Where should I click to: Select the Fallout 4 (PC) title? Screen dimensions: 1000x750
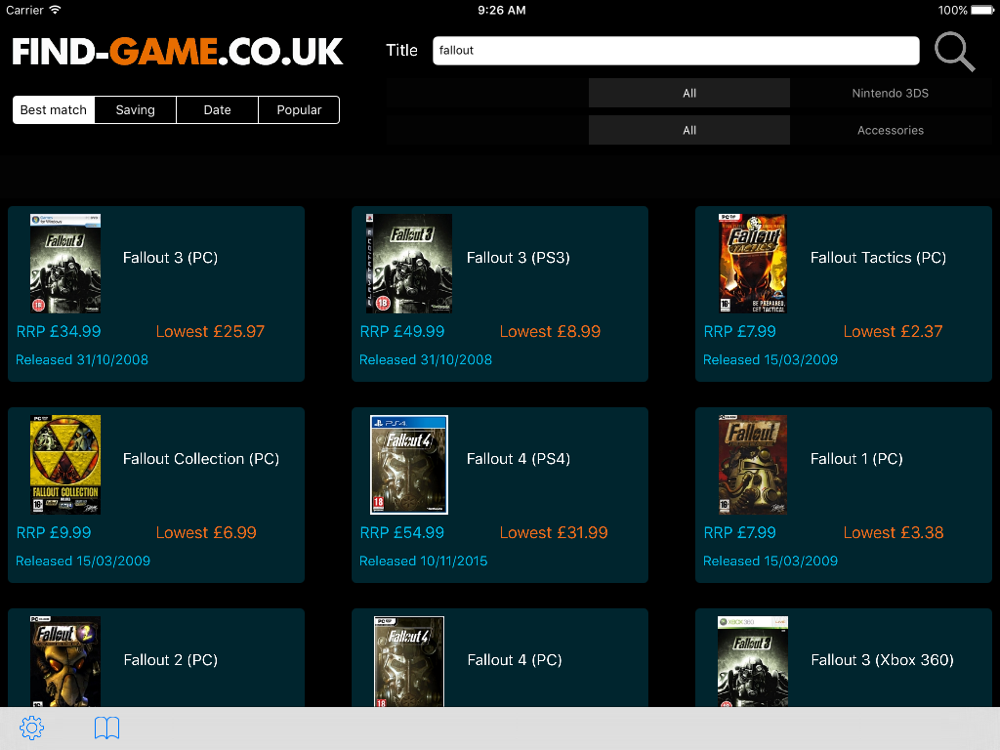514,659
